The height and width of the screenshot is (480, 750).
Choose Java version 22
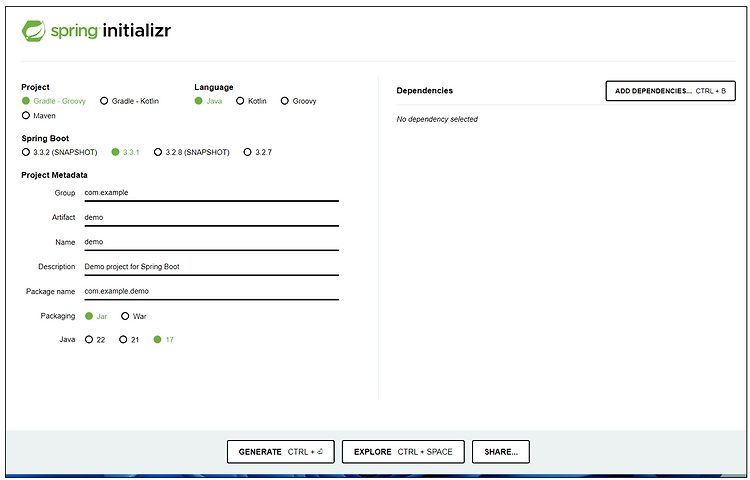(95, 339)
